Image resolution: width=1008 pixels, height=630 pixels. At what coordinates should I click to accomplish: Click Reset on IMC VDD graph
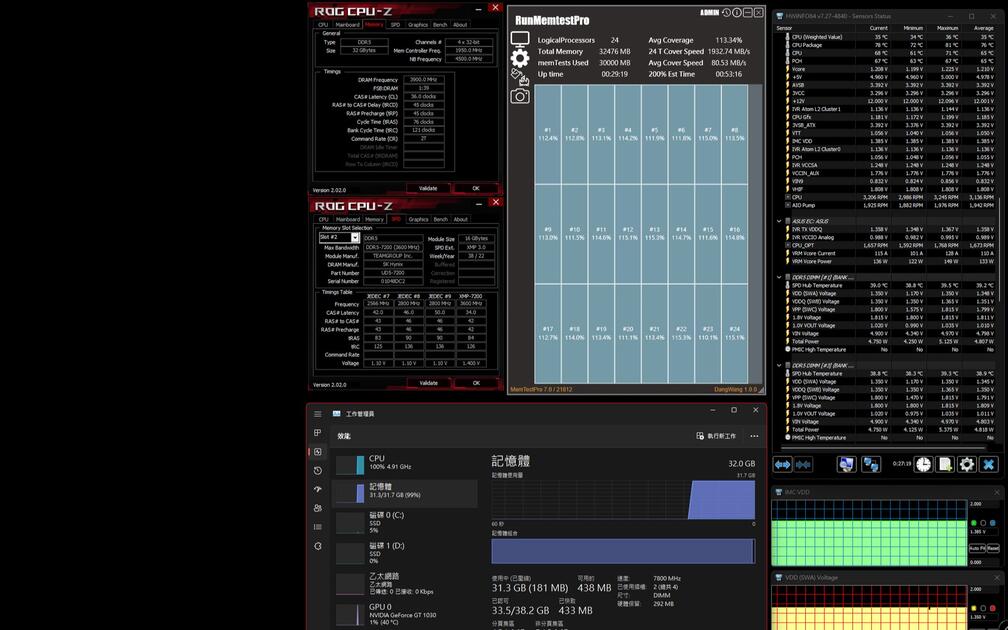click(x=993, y=548)
